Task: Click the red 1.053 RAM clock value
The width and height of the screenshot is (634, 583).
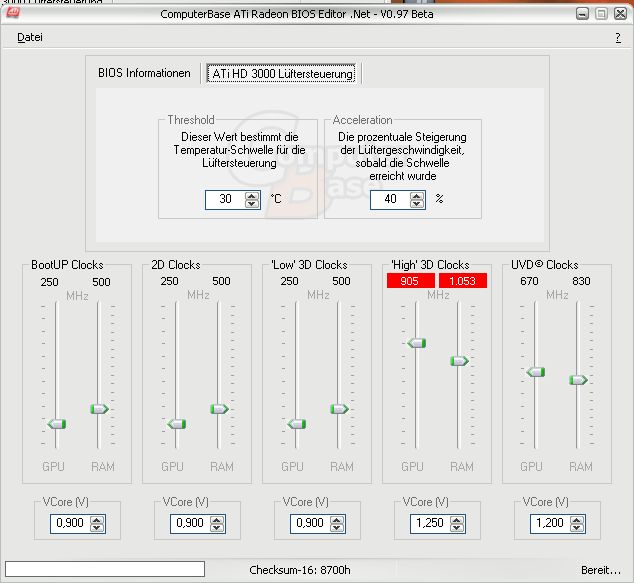Action: [x=463, y=281]
